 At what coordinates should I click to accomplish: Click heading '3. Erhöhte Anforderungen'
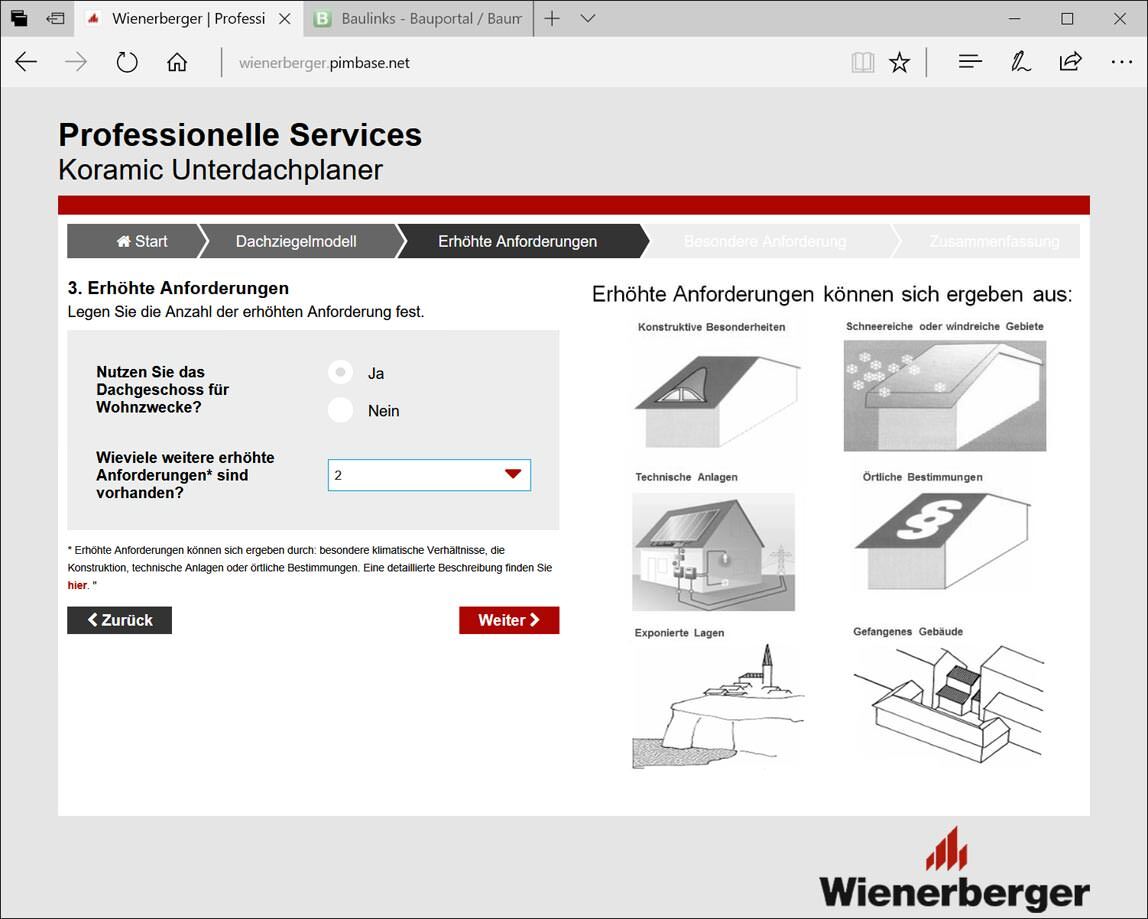point(178,288)
